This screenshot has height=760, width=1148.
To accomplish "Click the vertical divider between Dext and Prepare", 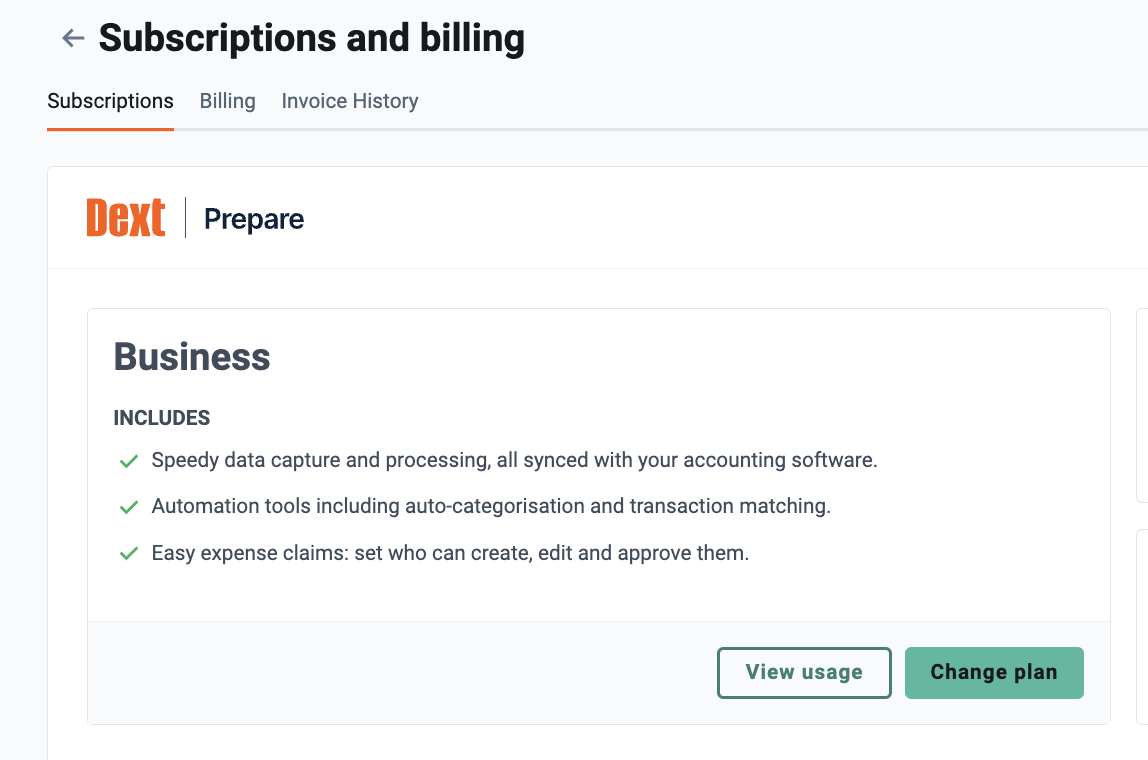I will pos(185,217).
